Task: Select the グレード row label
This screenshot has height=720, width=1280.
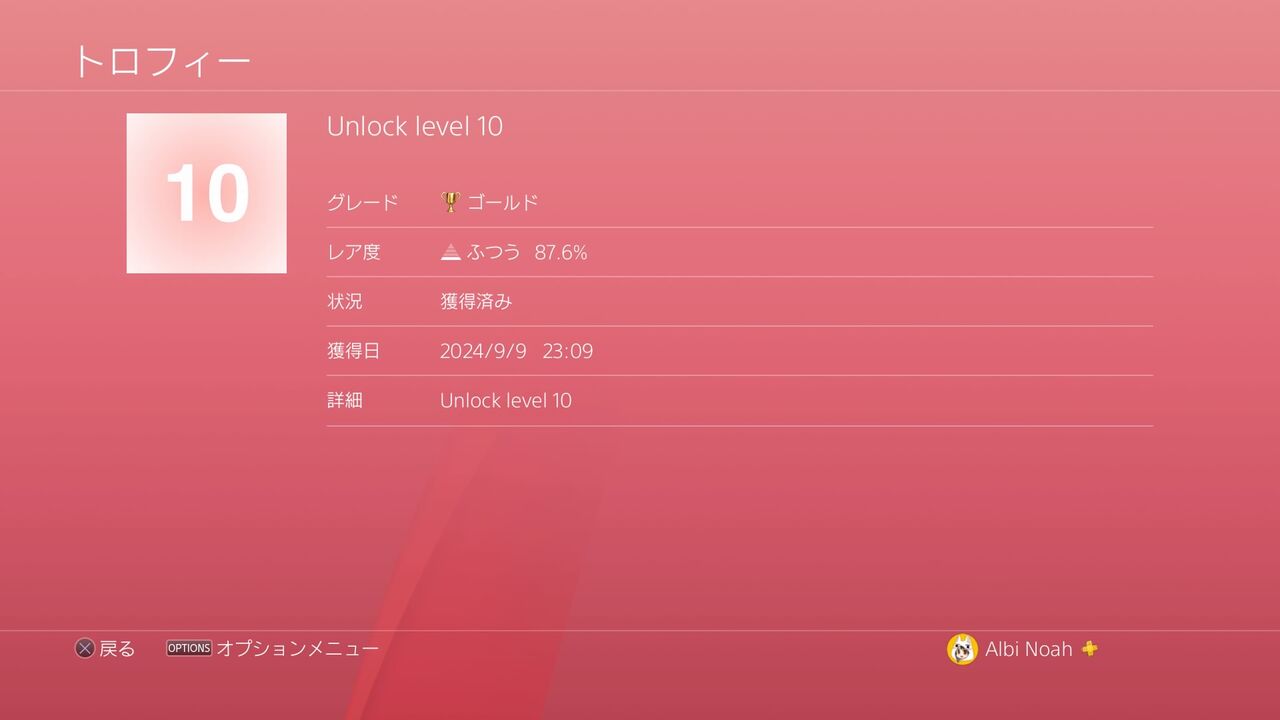Action: (x=363, y=202)
